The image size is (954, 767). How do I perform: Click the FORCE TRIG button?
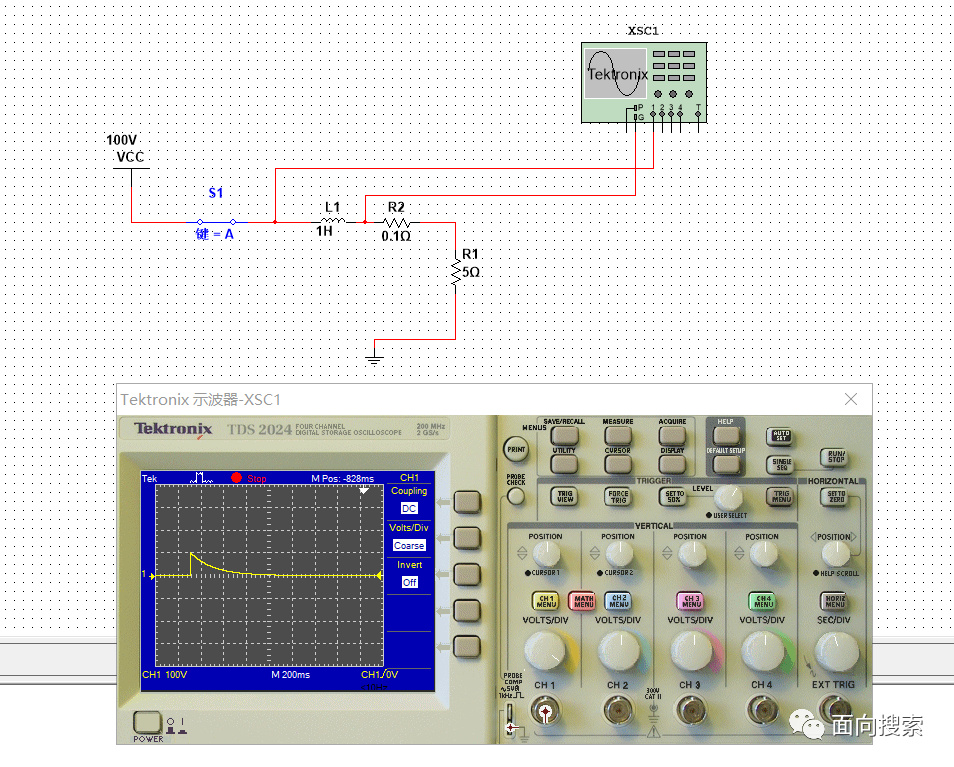tap(618, 496)
